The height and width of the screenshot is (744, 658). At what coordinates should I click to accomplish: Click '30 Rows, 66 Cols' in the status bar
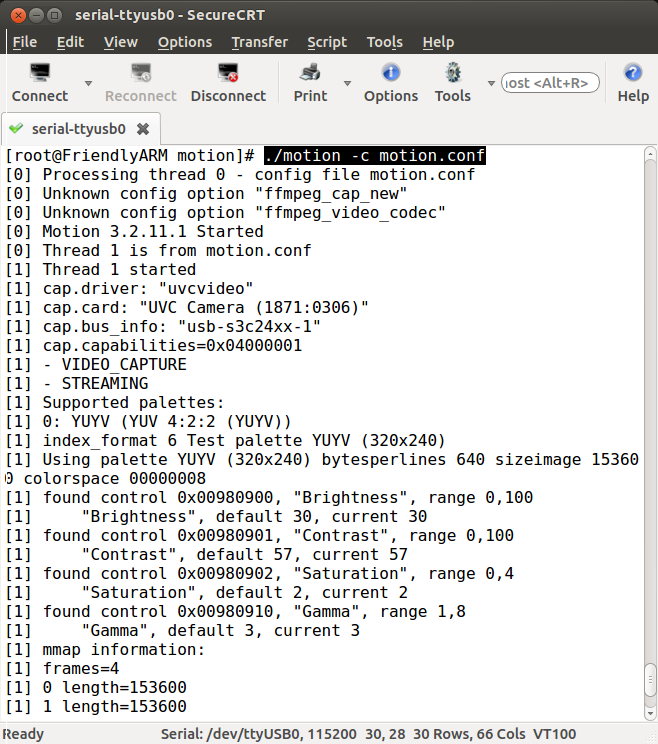469,734
